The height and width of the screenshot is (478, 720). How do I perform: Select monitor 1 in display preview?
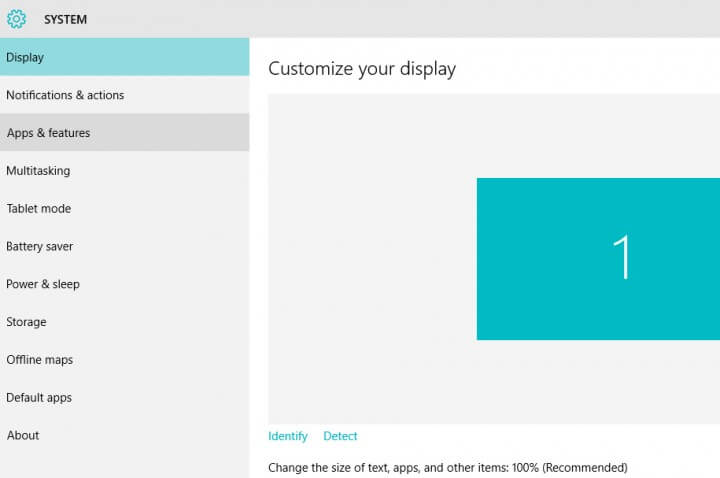coord(598,259)
